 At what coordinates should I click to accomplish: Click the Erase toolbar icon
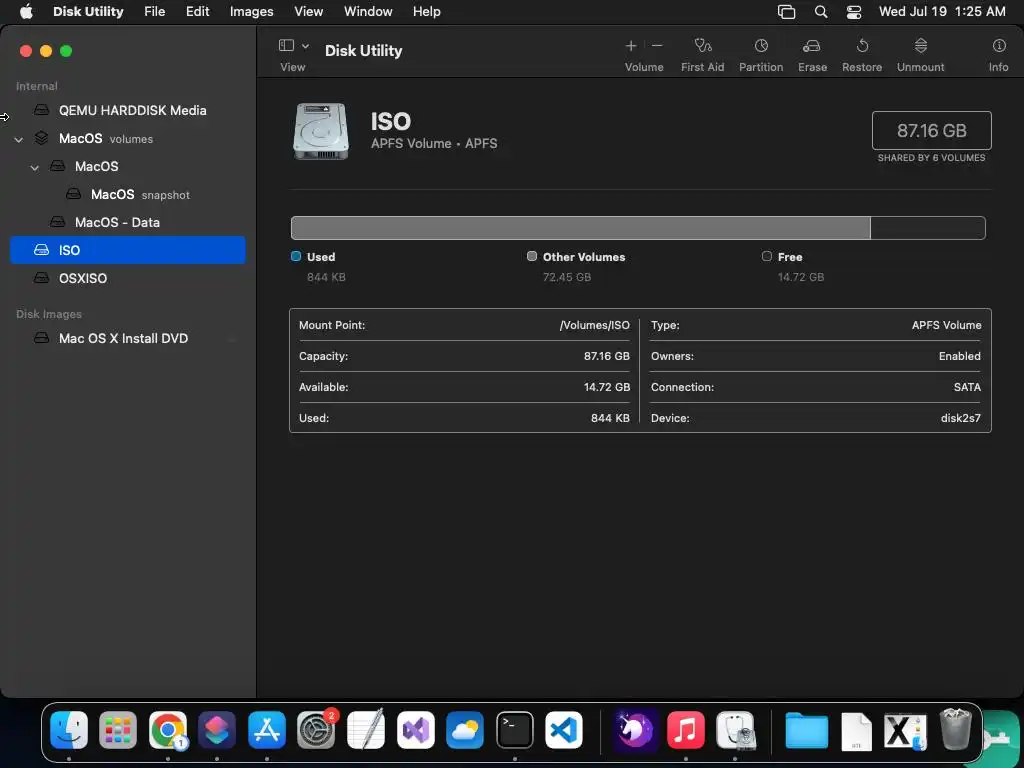[812, 46]
